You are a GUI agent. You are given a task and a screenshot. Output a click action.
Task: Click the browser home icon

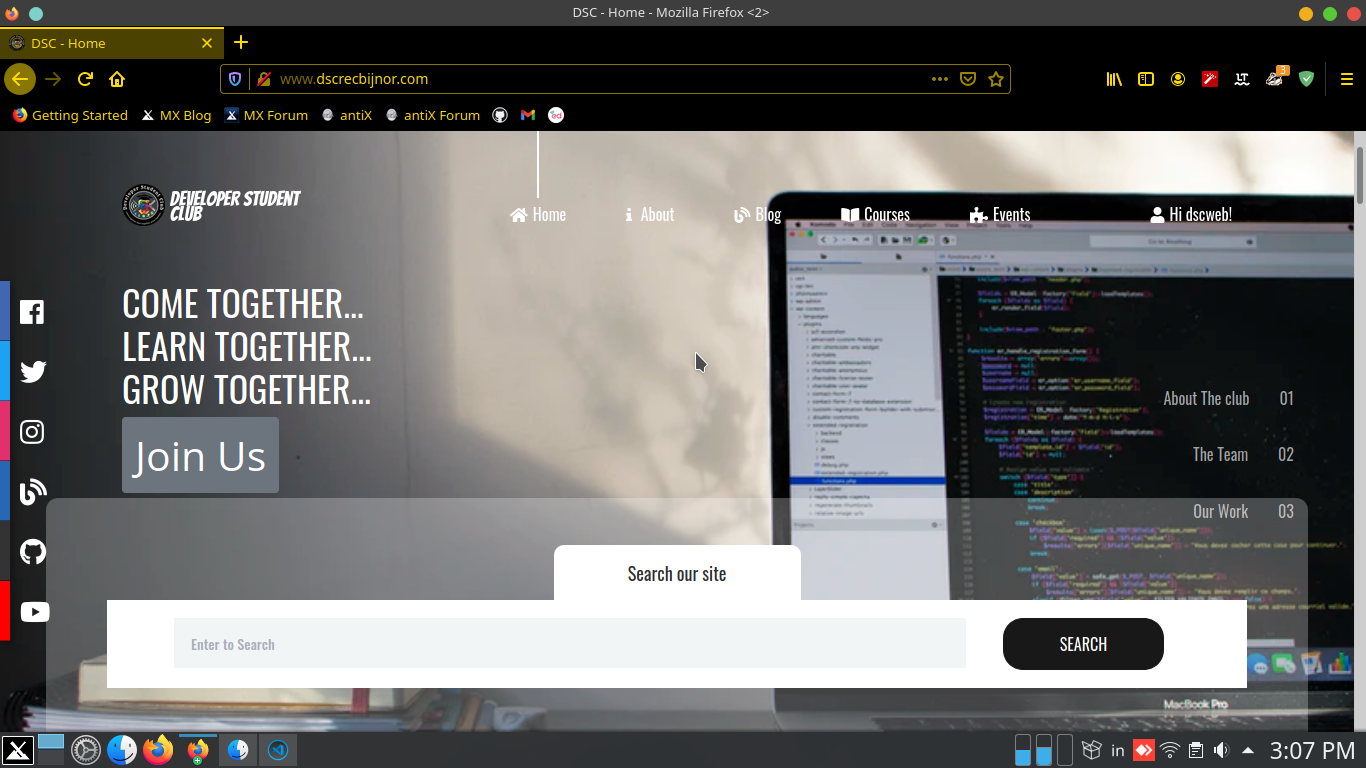(117, 79)
